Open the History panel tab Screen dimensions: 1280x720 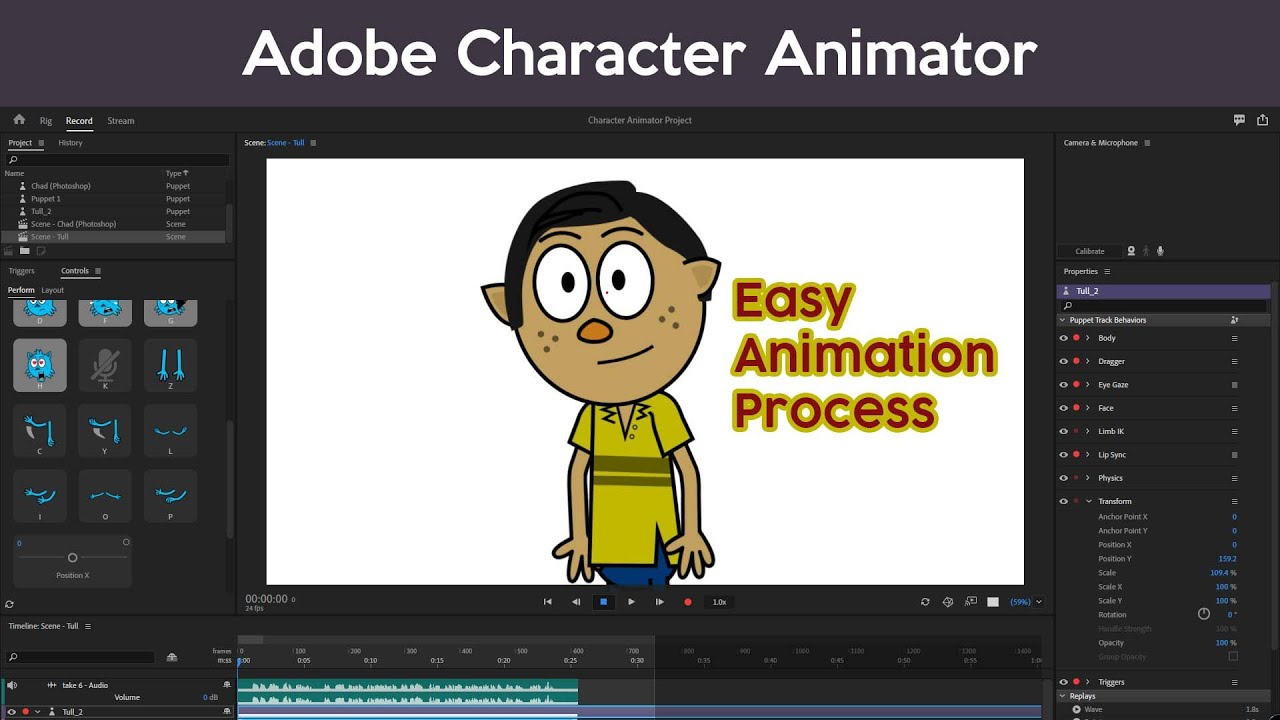pos(70,143)
